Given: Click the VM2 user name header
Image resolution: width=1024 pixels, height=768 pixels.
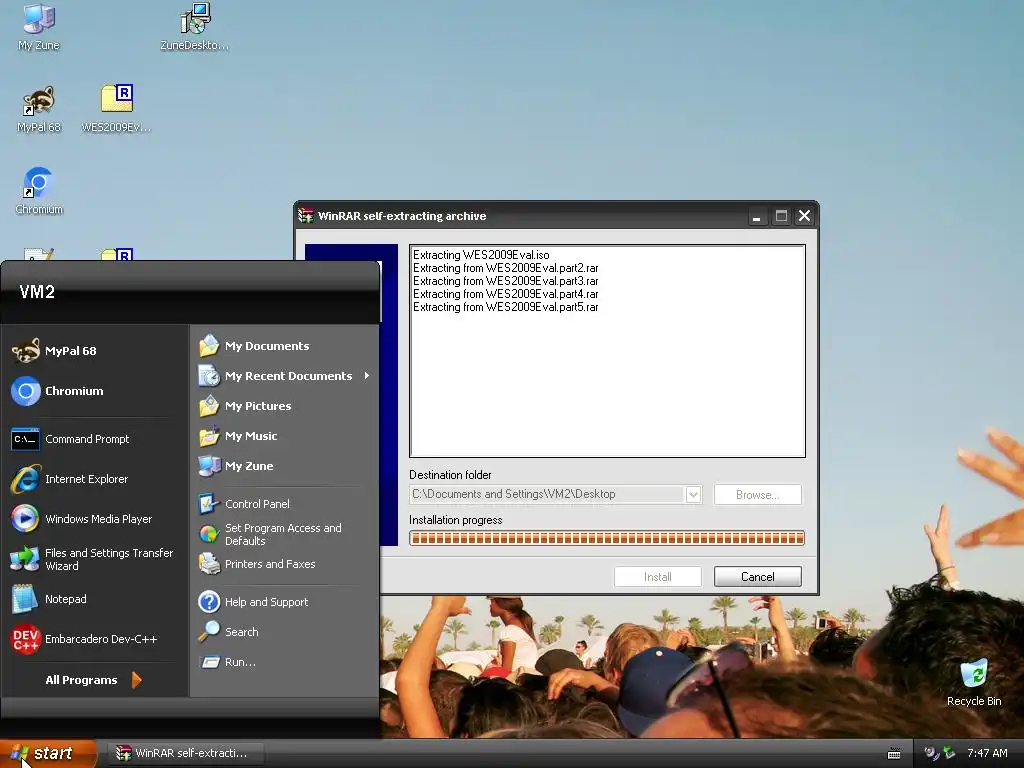Looking at the screenshot, I should tap(37, 292).
